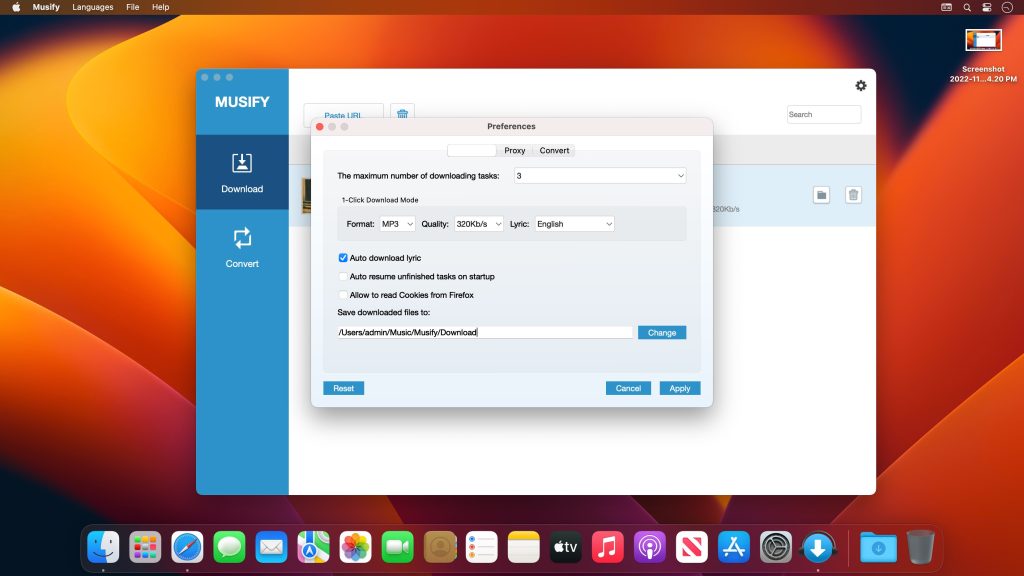Image resolution: width=1024 pixels, height=576 pixels.
Task: Open the Downloads folder in the Dock
Action: [877, 547]
